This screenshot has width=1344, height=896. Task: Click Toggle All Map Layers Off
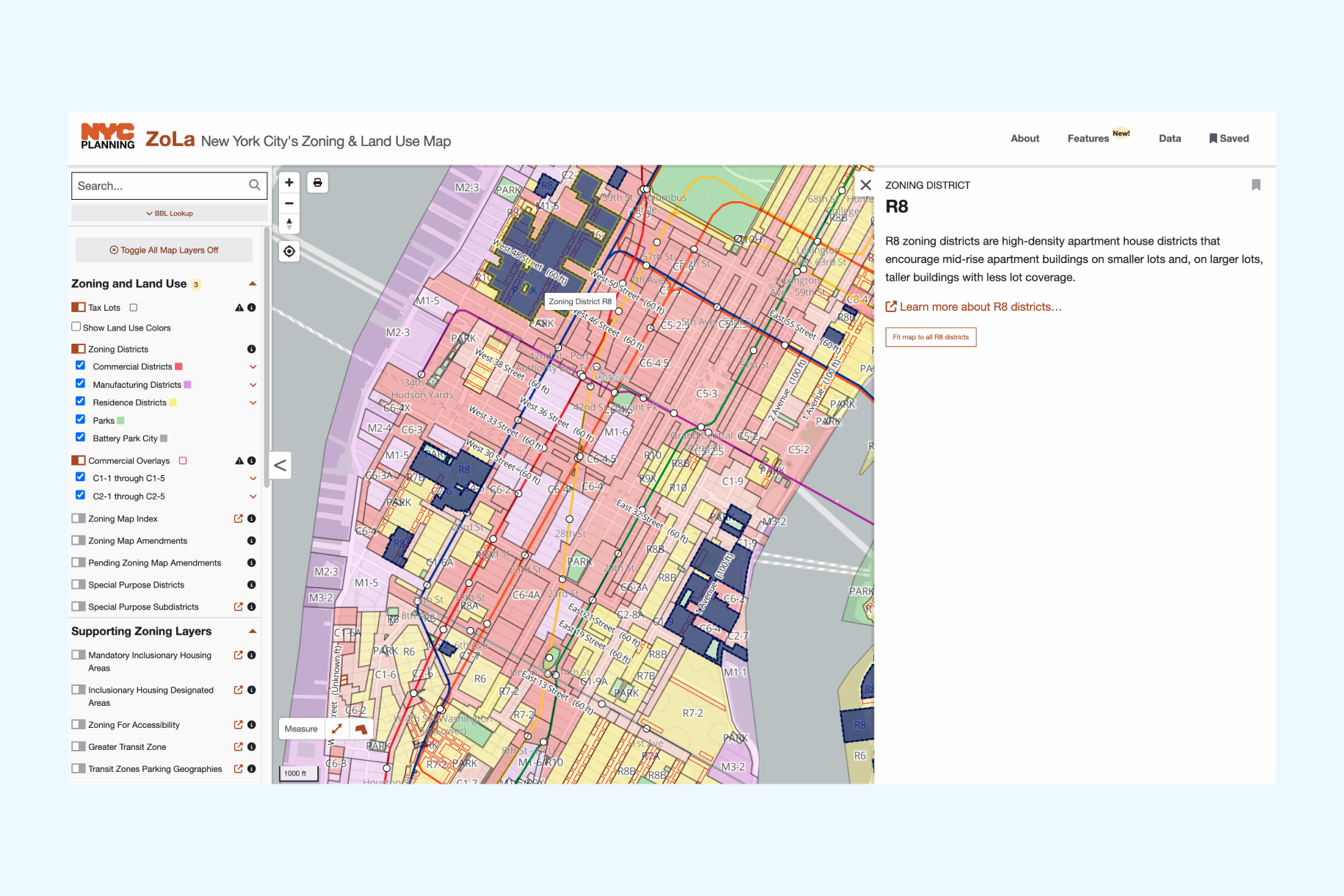[164, 250]
